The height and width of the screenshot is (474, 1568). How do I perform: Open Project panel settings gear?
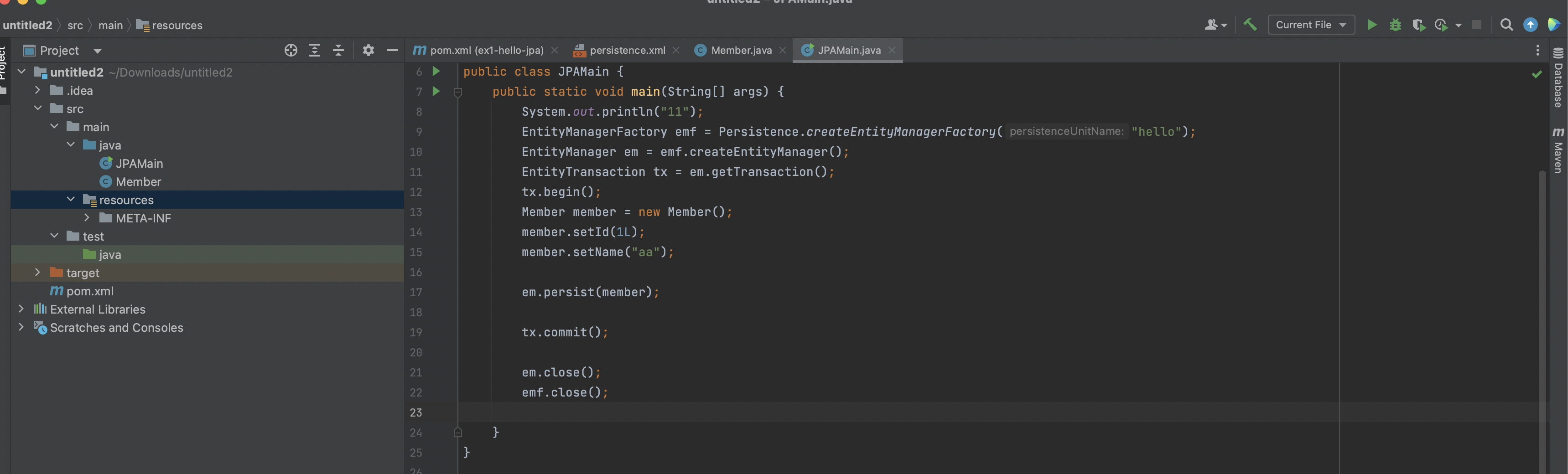point(368,51)
